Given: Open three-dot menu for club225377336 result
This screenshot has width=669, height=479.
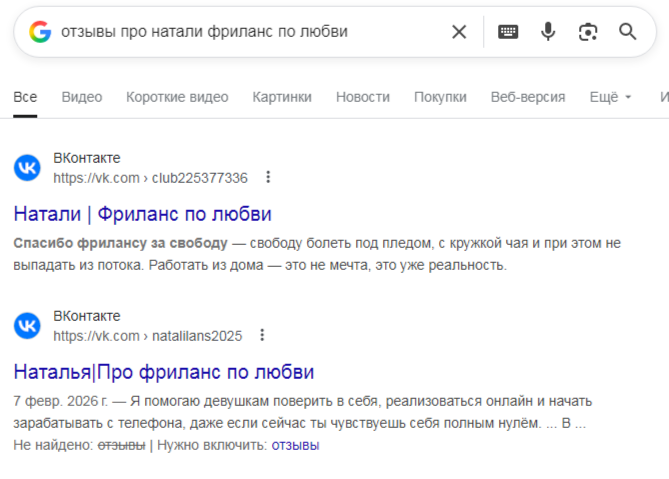Looking at the screenshot, I should (268, 178).
